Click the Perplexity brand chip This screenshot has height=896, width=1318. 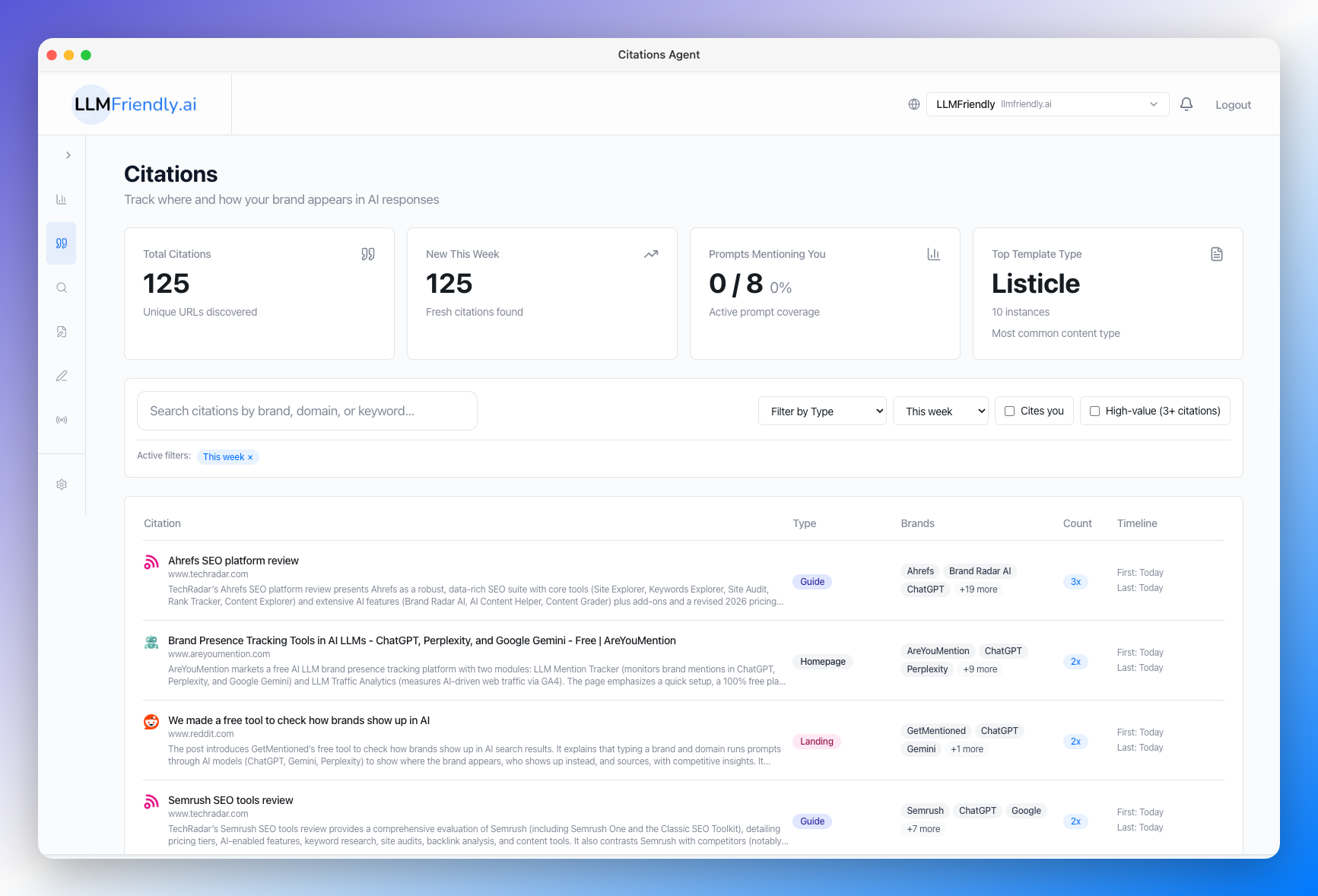coord(928,669)
